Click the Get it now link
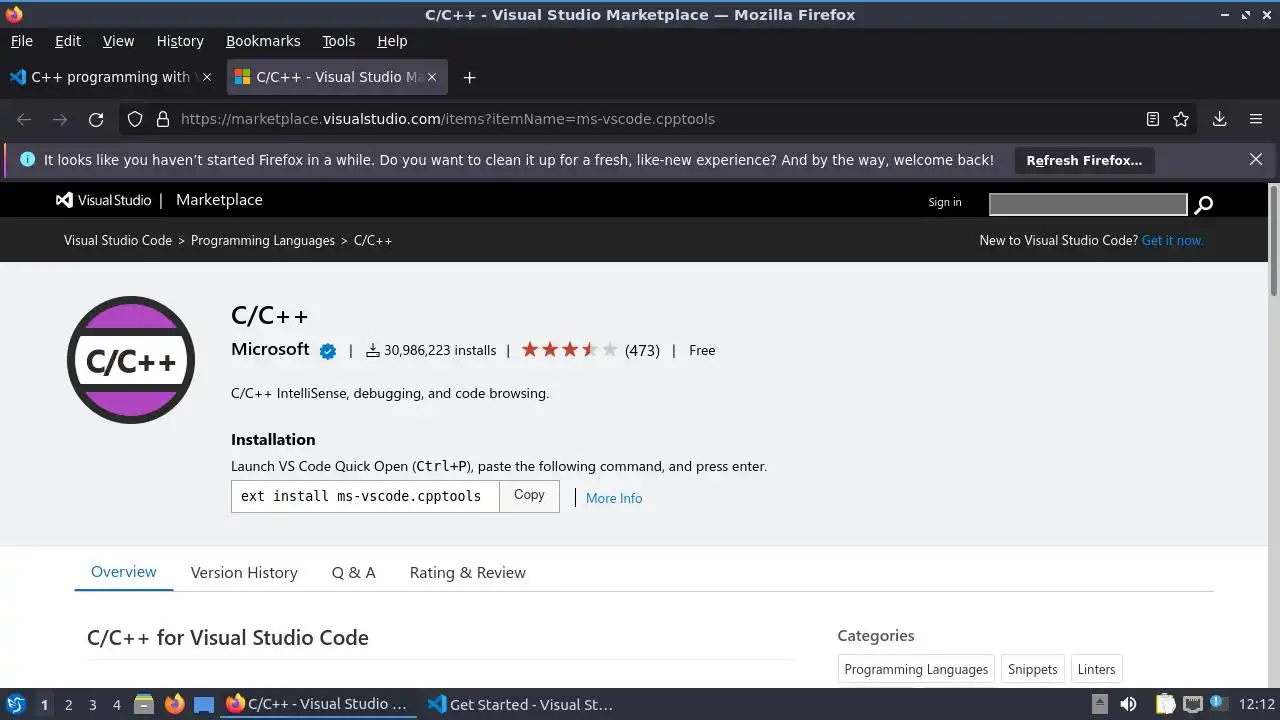This screenshot has width=1280, height=720. pyautogui.click(x=1172, y=241)
